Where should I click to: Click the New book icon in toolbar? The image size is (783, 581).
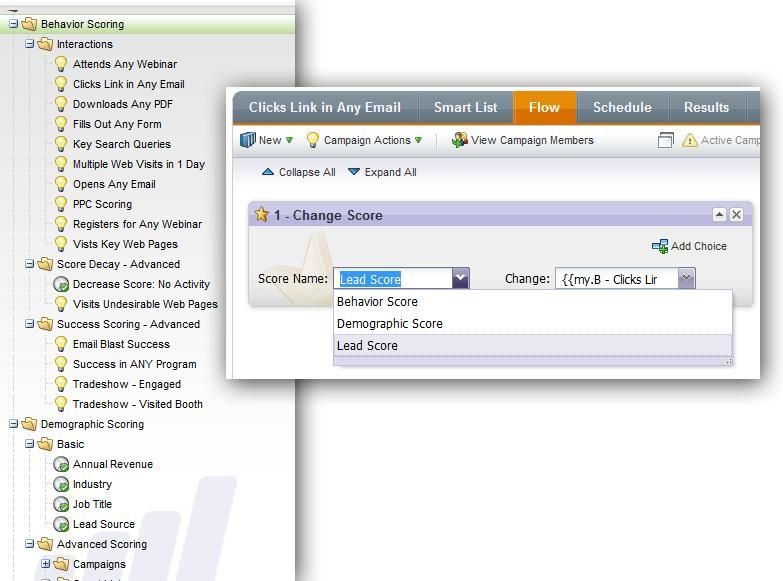tap(248, 140)
